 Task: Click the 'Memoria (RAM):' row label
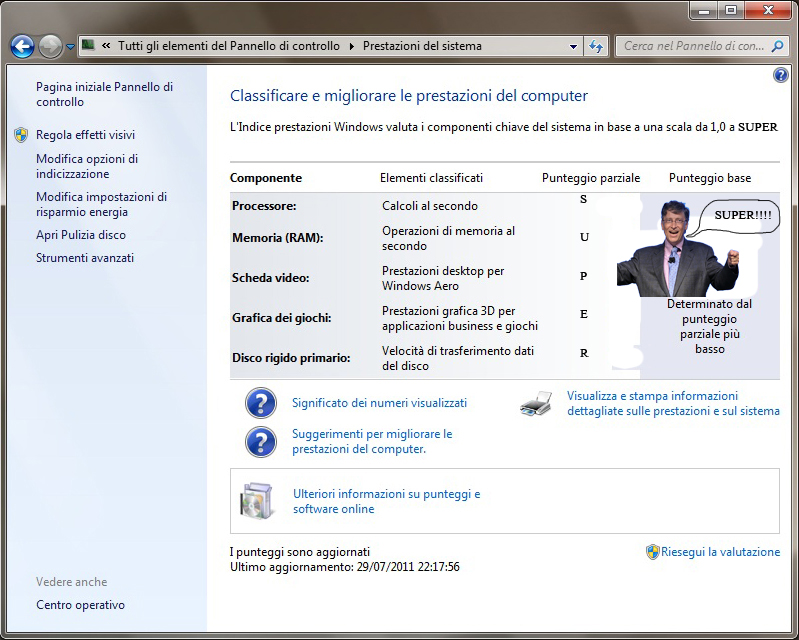click(x=278, y=238)
